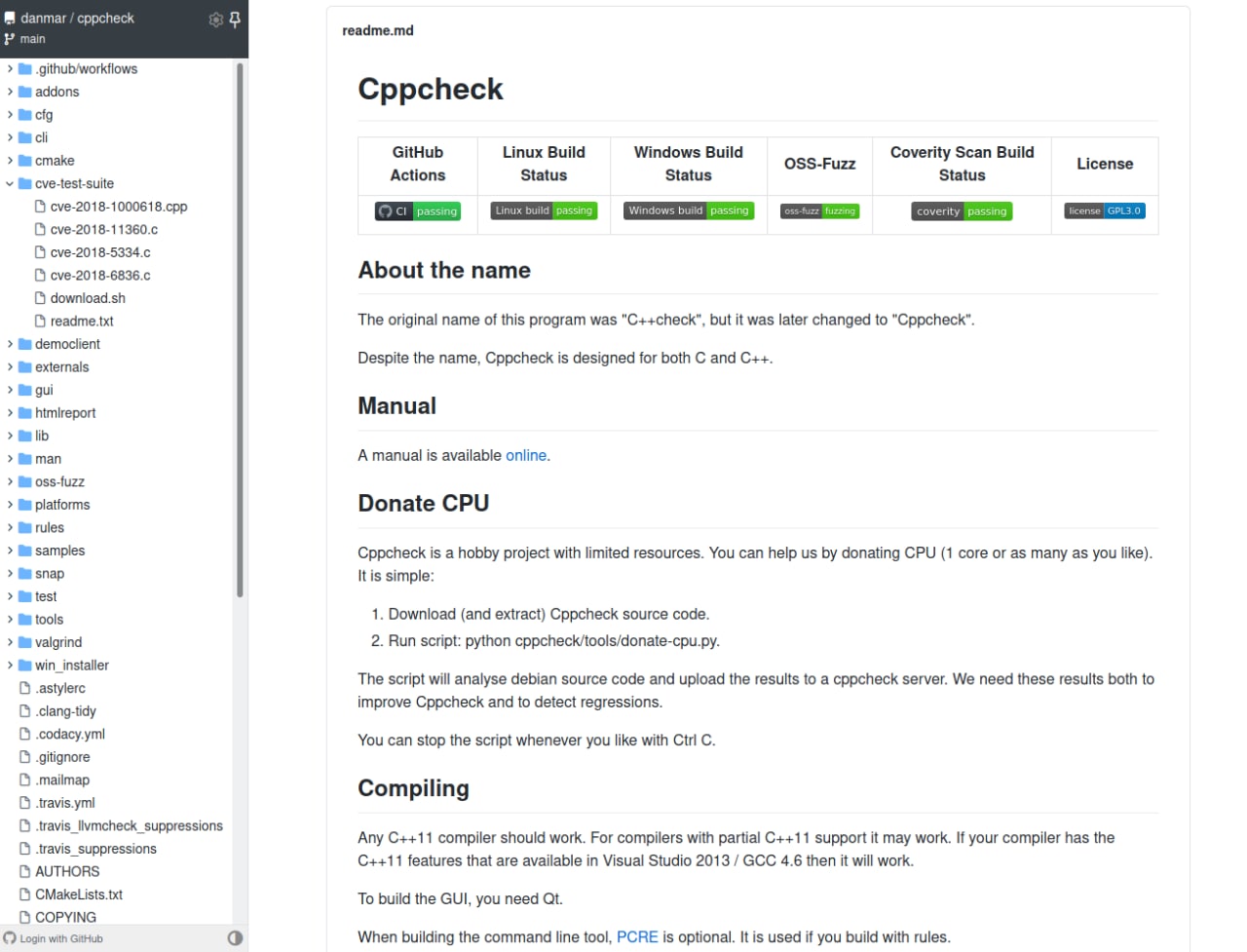Open the danmar / cppcheck repository title
Image resolution: width=1247 pixels, height=952 pixels.
[x=78, y=18]
